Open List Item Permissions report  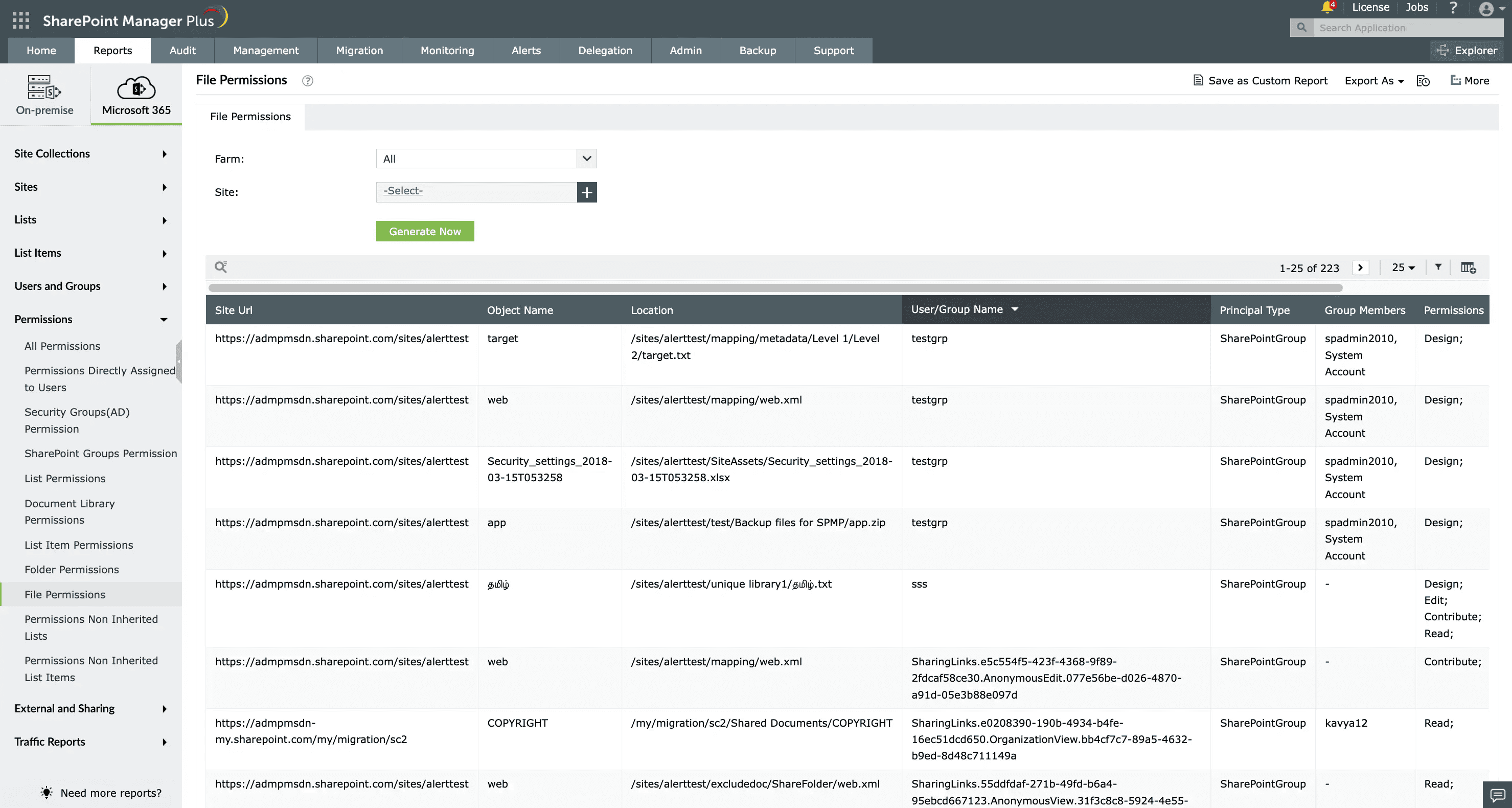[79, 545]
